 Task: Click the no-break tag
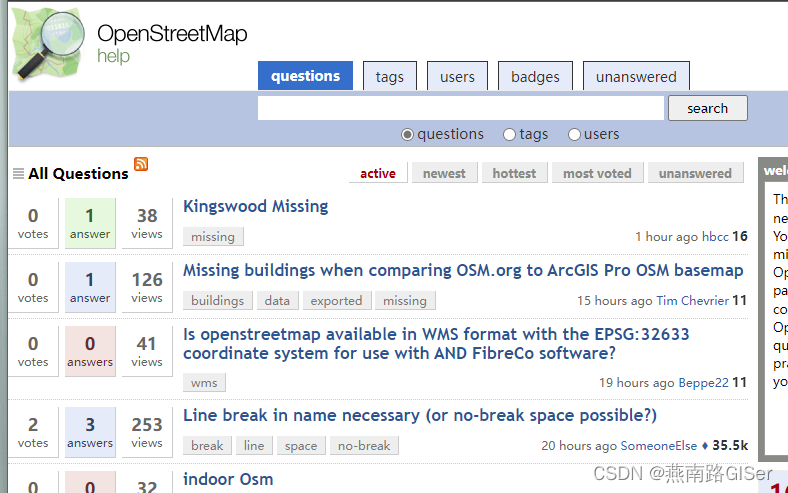tap(364, 446)
